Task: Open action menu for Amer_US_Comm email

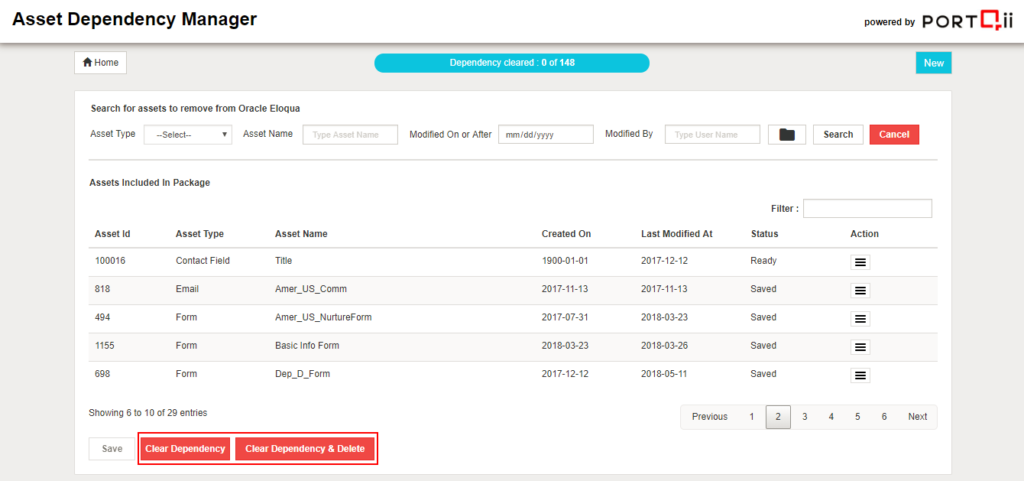Action: pos(860,290)
